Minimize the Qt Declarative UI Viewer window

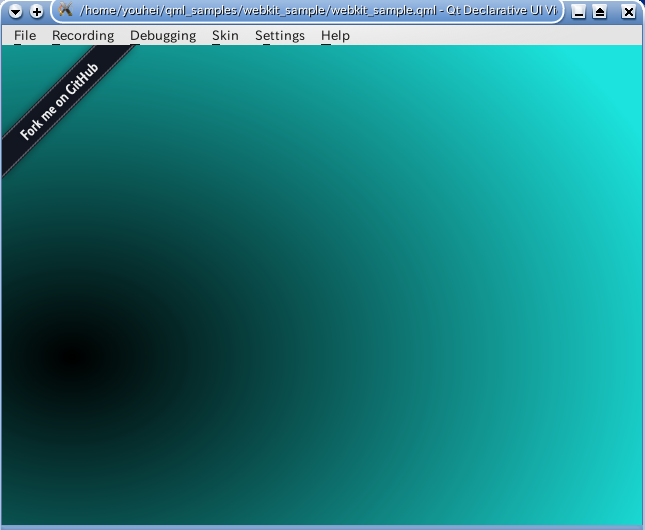[x=579, y=12]
